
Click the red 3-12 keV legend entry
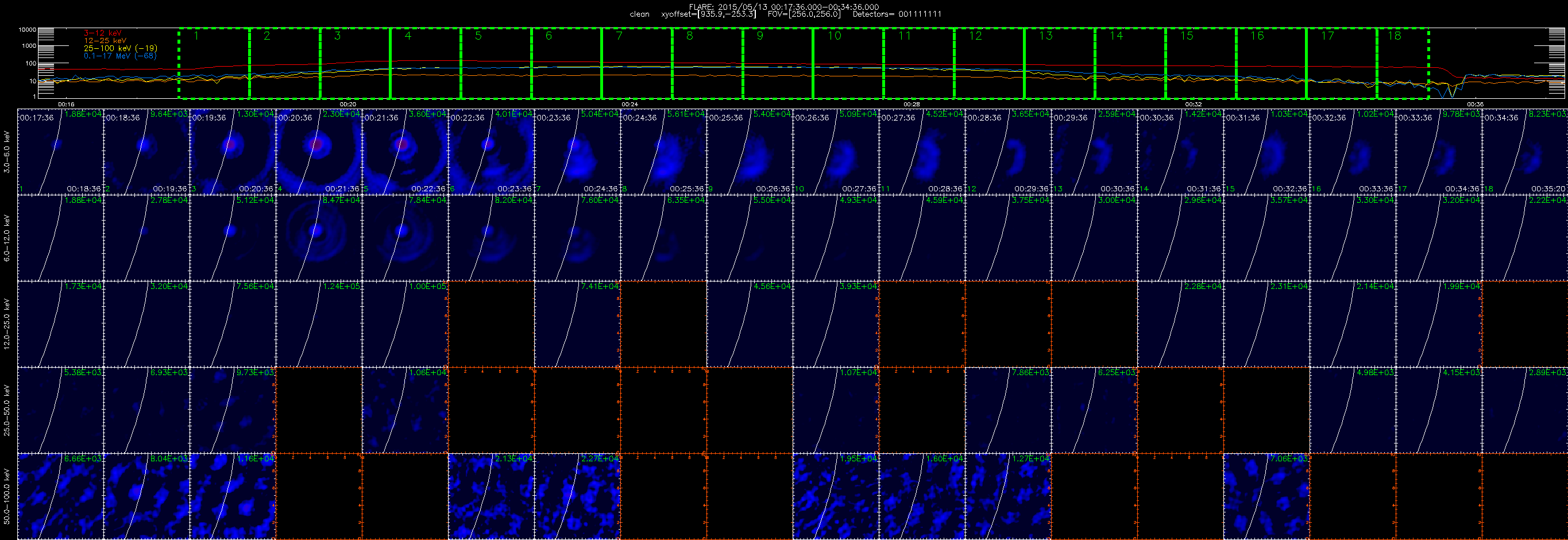[102, 33]
